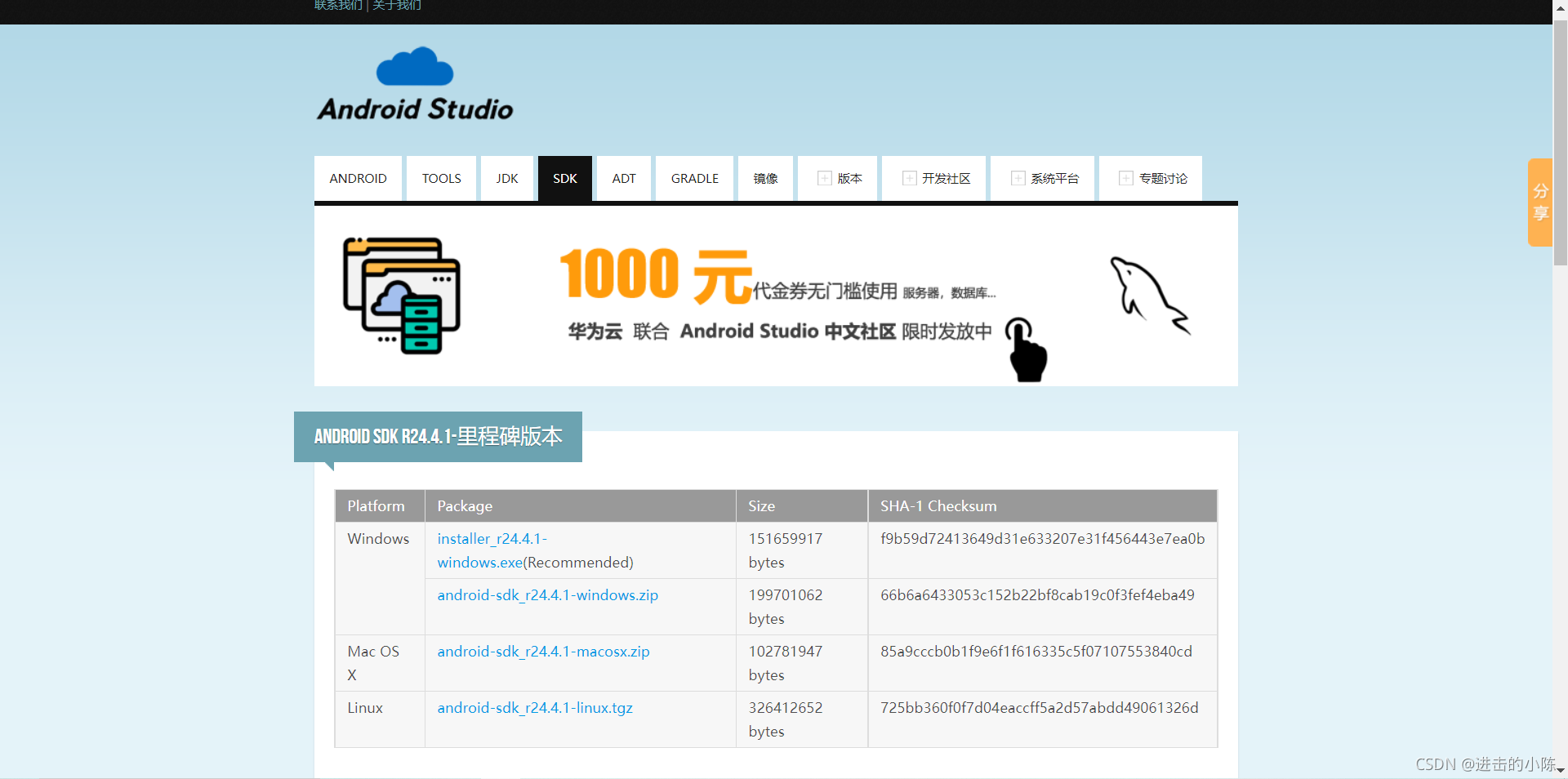
Task: Open the 系统平台 menu tab
Action: coord(1043,178)
